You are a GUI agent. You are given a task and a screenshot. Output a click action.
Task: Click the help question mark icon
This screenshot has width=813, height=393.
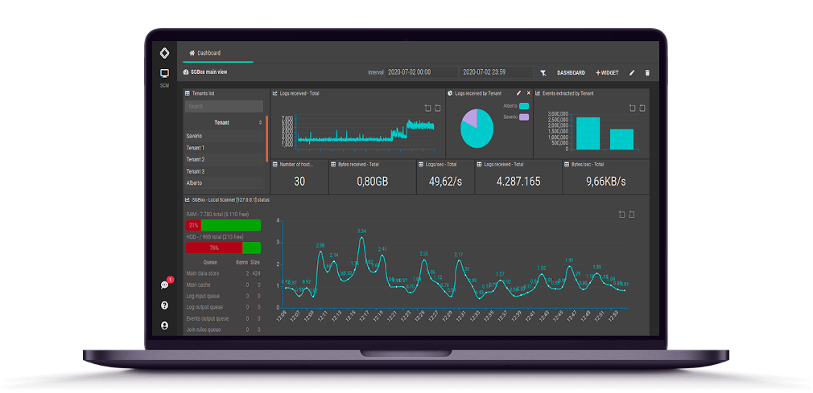tap(164, 305)
